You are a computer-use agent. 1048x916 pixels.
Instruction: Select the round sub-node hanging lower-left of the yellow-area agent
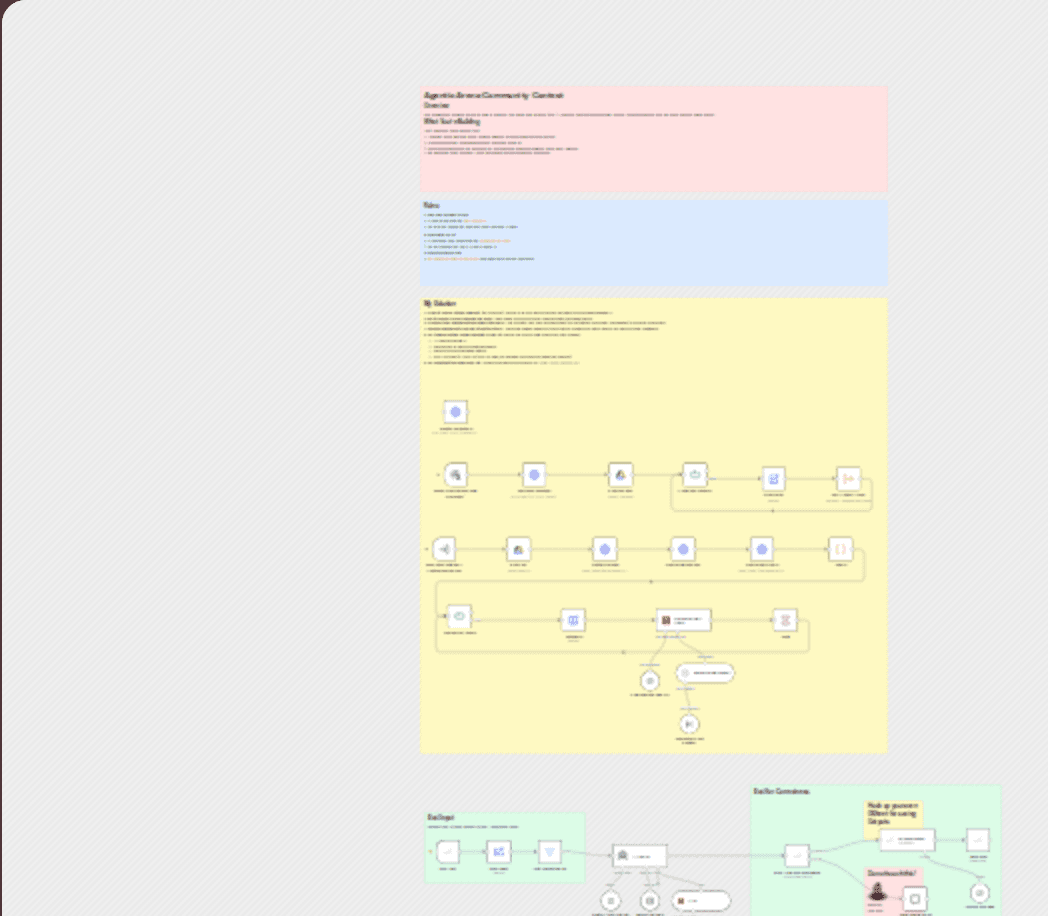[650, 681]
